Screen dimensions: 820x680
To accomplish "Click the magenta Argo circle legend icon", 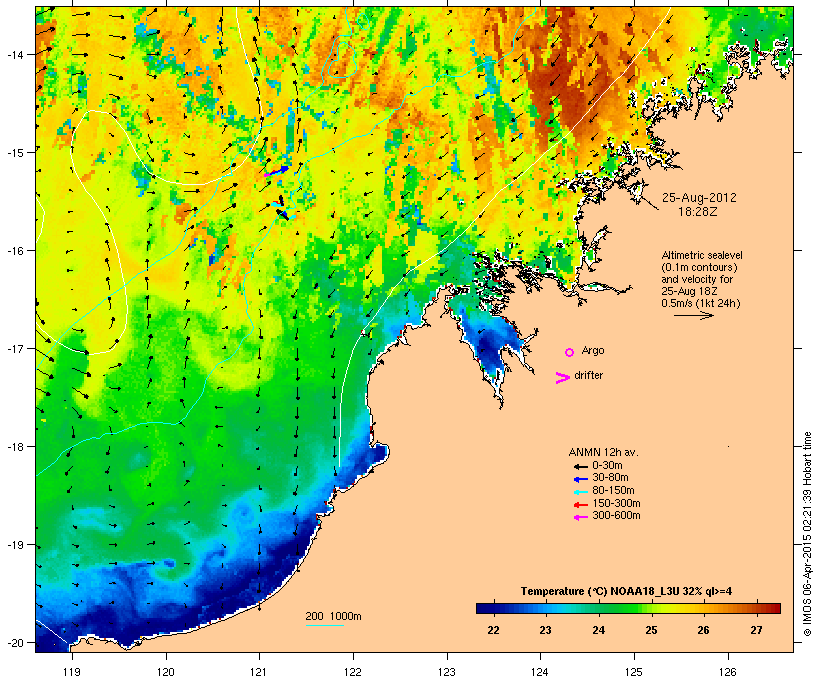I will pyautogui.click(x=570, y=353).
